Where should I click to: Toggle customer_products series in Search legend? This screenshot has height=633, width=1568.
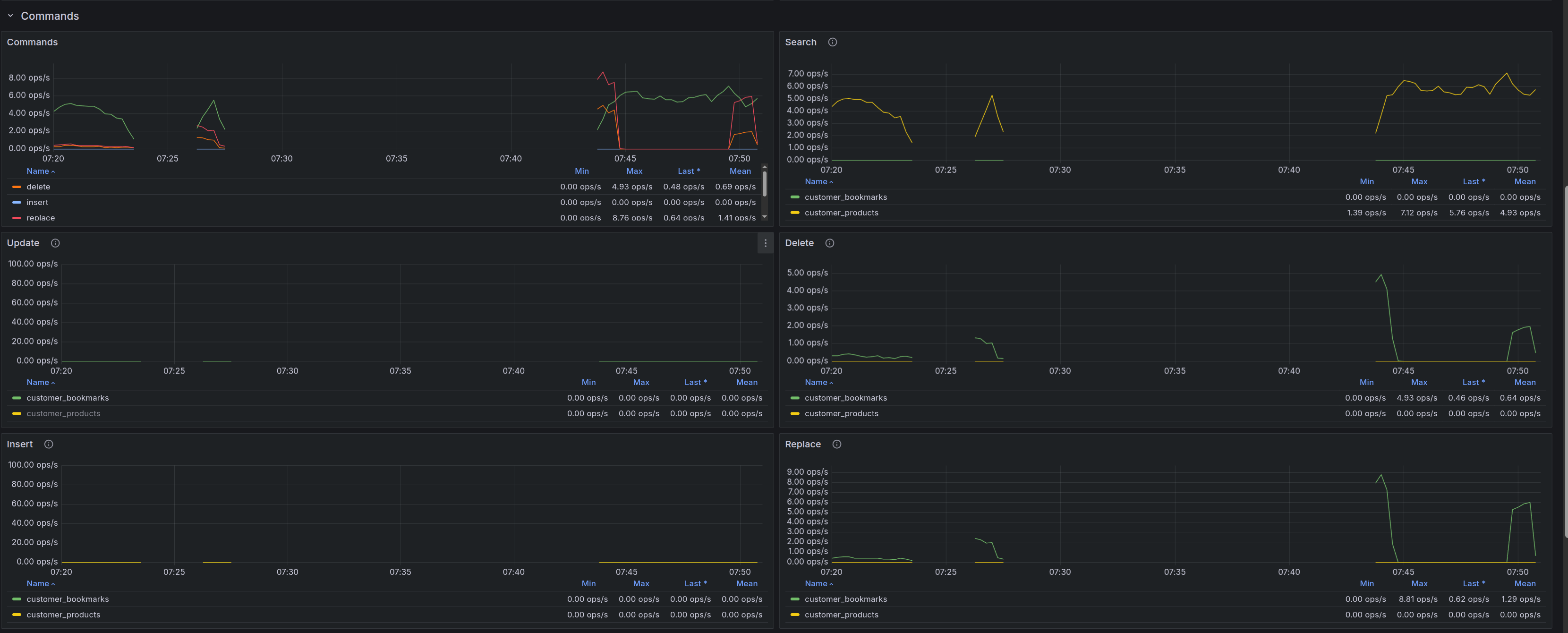click(x=841, y=213)
